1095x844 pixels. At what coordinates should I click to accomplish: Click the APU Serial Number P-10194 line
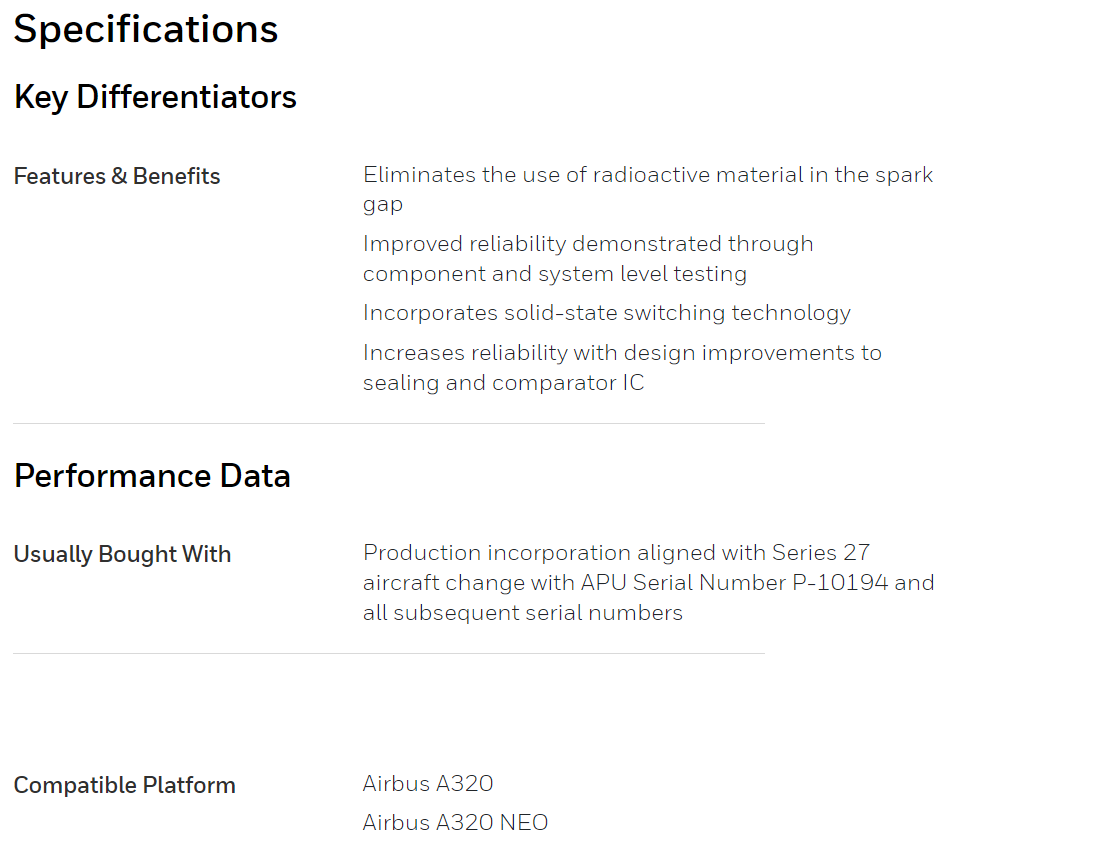(649, 583)
